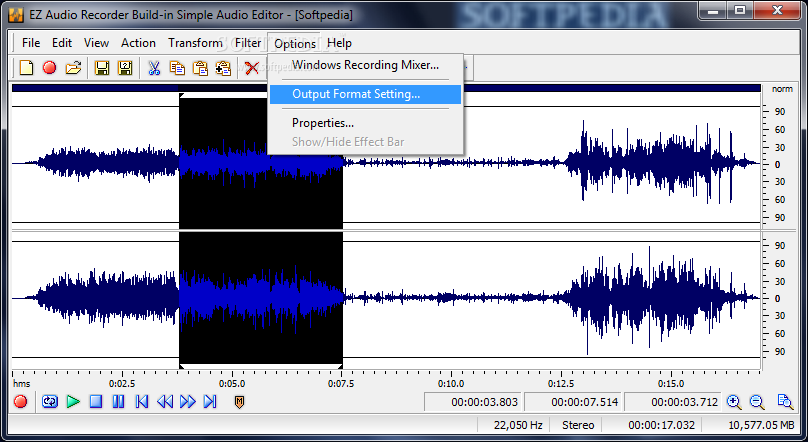Copy the selected audio region

coord(177,67)
